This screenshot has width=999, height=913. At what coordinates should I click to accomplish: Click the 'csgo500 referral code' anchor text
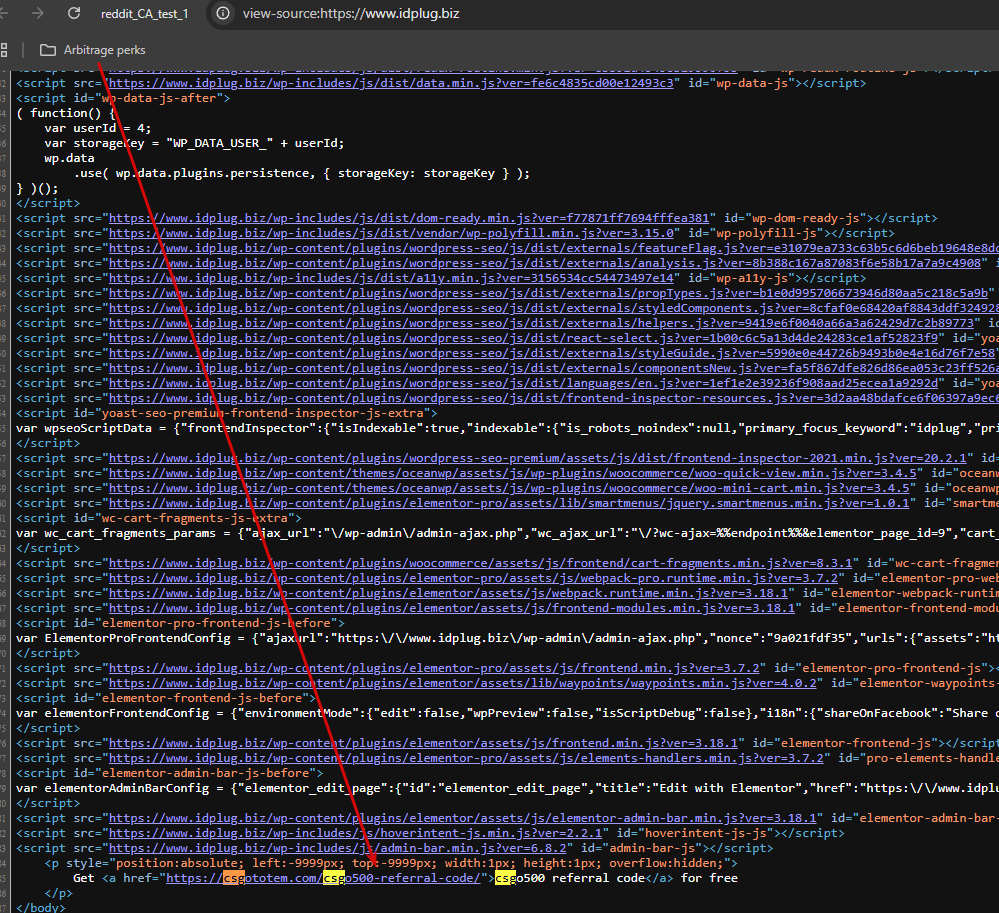pyautogui.click(x=570, y=878)
